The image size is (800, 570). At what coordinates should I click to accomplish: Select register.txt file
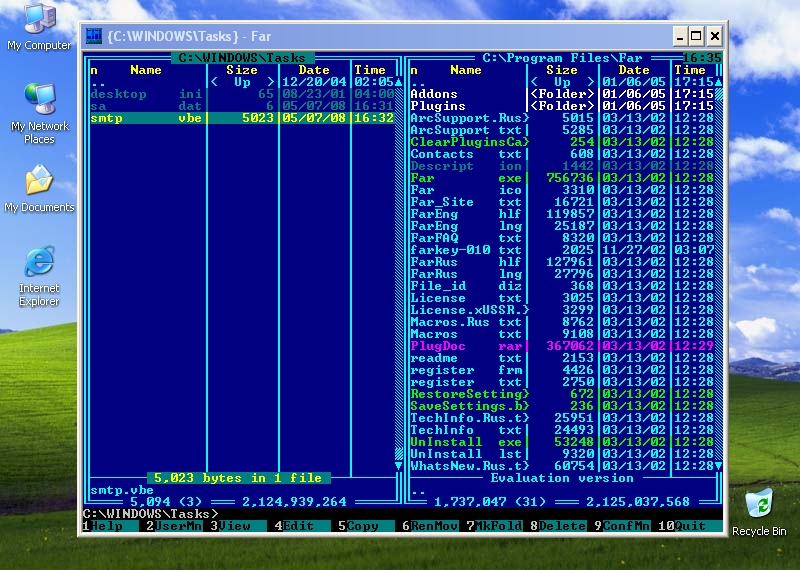point(562,382)
